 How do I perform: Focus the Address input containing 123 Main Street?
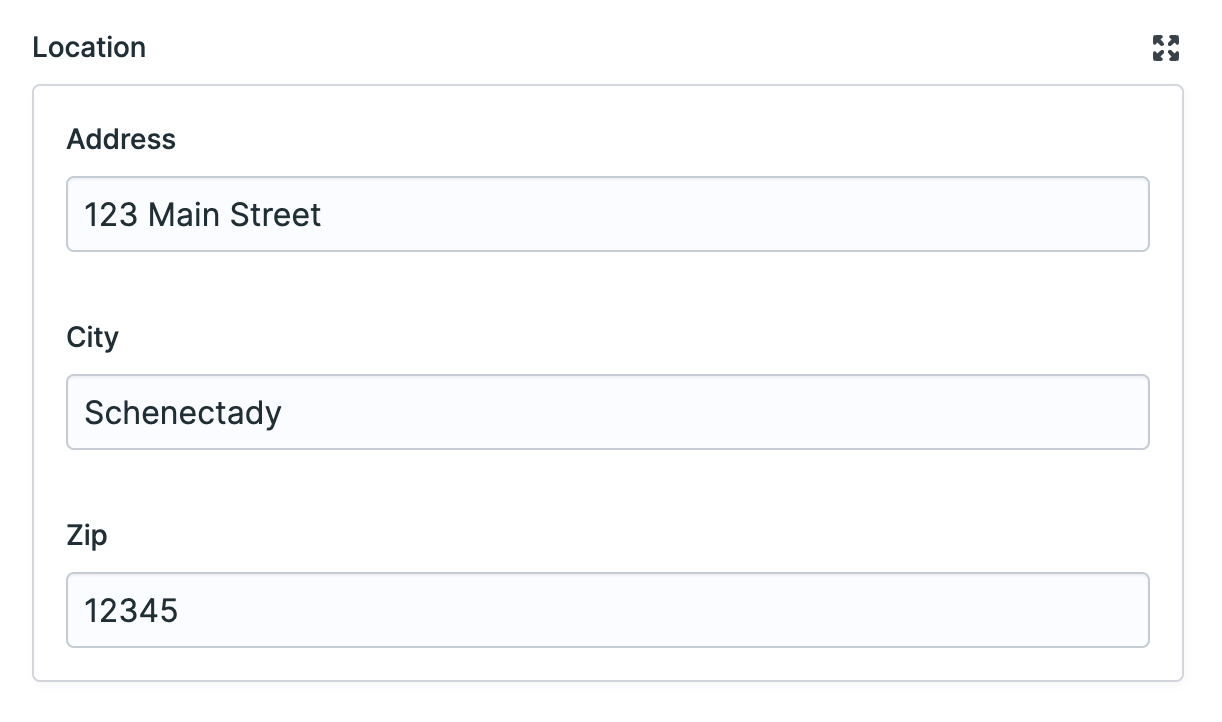click(x=607, y=213)
